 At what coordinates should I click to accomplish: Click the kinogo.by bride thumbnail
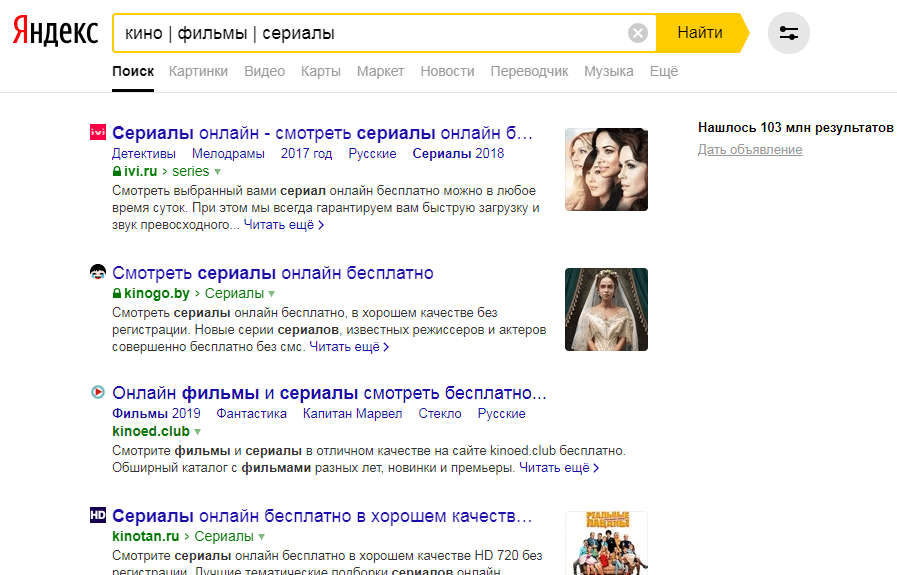pyautogui.click(x=606, y=310)
